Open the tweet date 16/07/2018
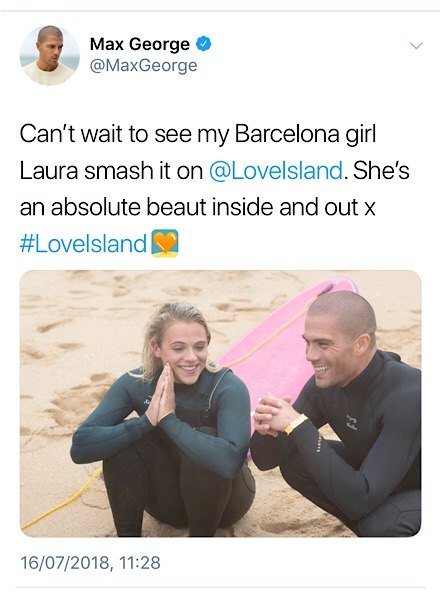 [x=66, y=563]
